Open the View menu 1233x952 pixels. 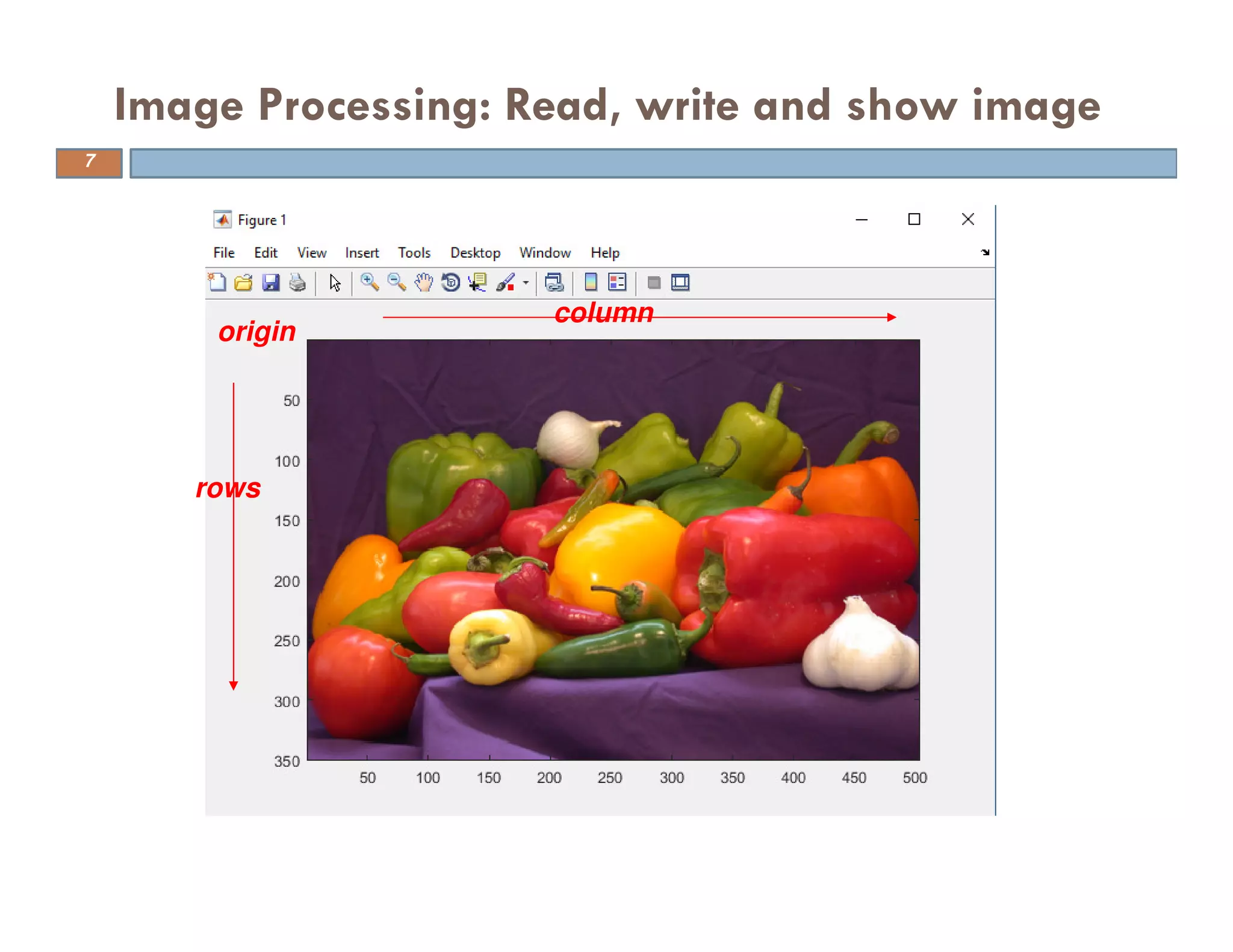pos(312,253)
